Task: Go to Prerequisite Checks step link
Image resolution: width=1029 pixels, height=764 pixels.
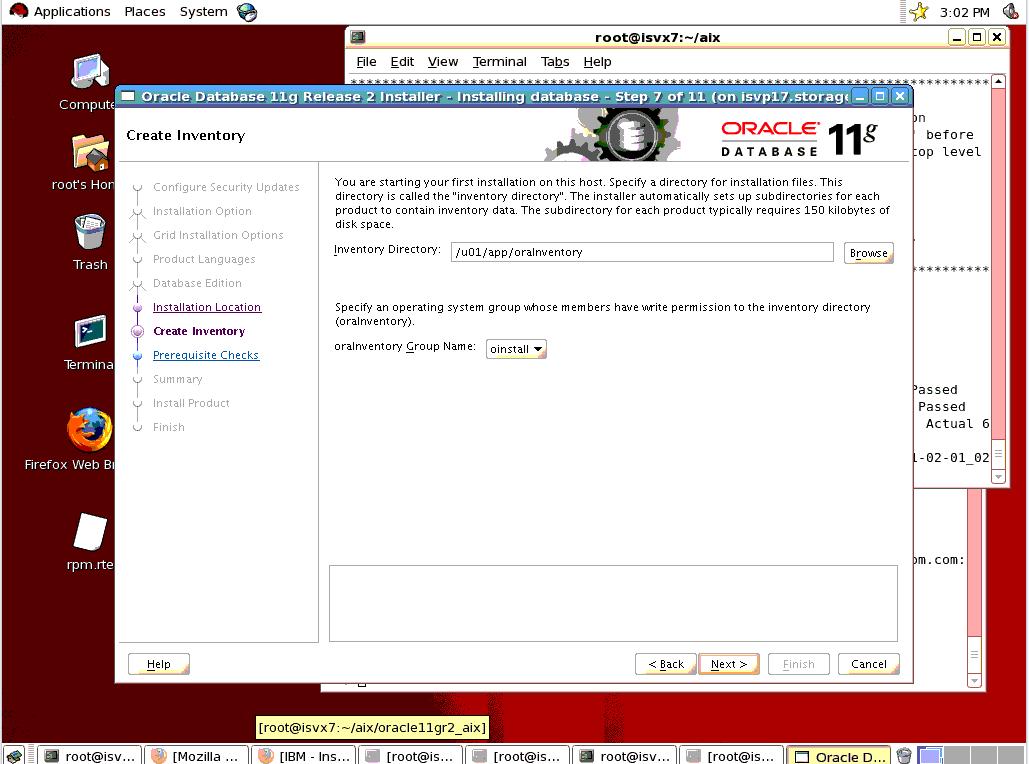Action: click(x=205, y=355)
